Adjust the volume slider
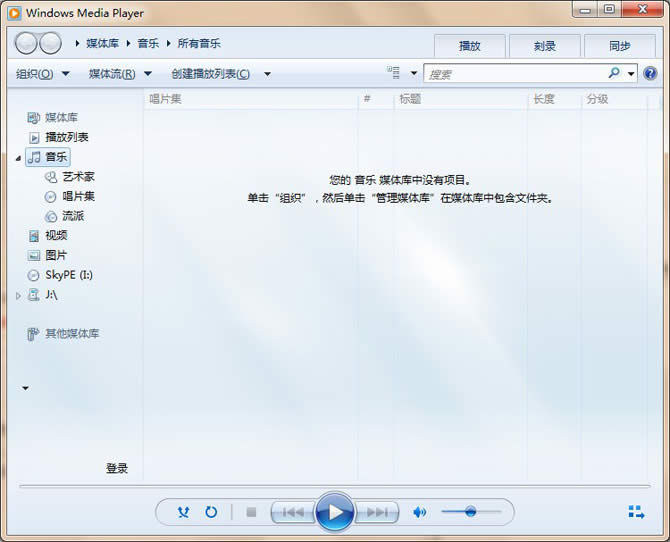670x542 pixels. point(470,512)
